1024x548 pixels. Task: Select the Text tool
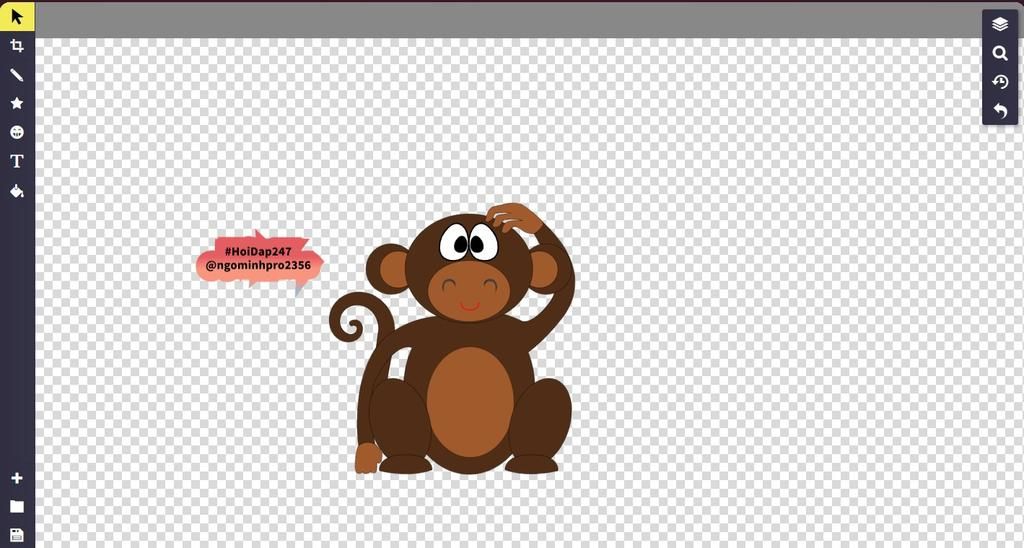point(17,161)
